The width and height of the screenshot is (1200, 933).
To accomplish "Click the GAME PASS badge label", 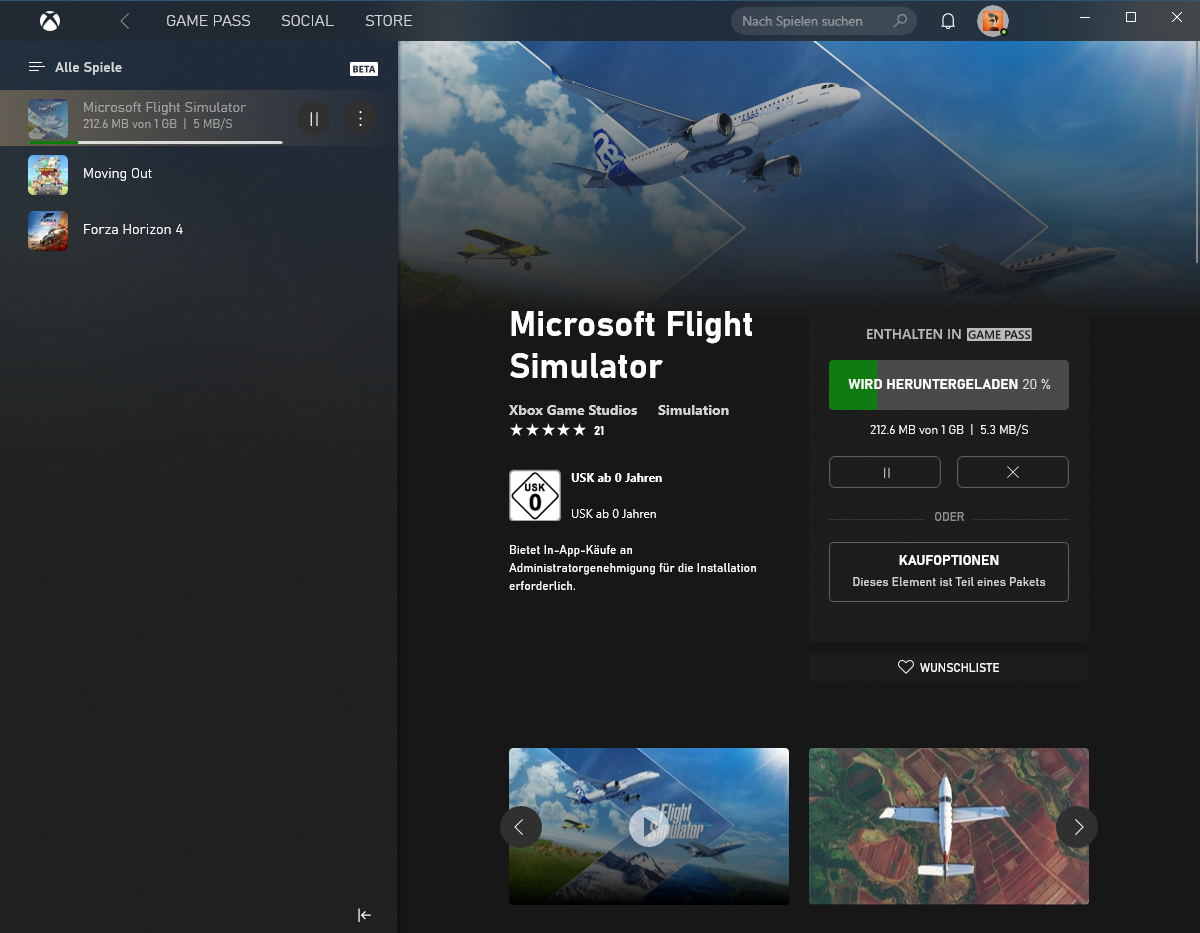I will 999,335.
